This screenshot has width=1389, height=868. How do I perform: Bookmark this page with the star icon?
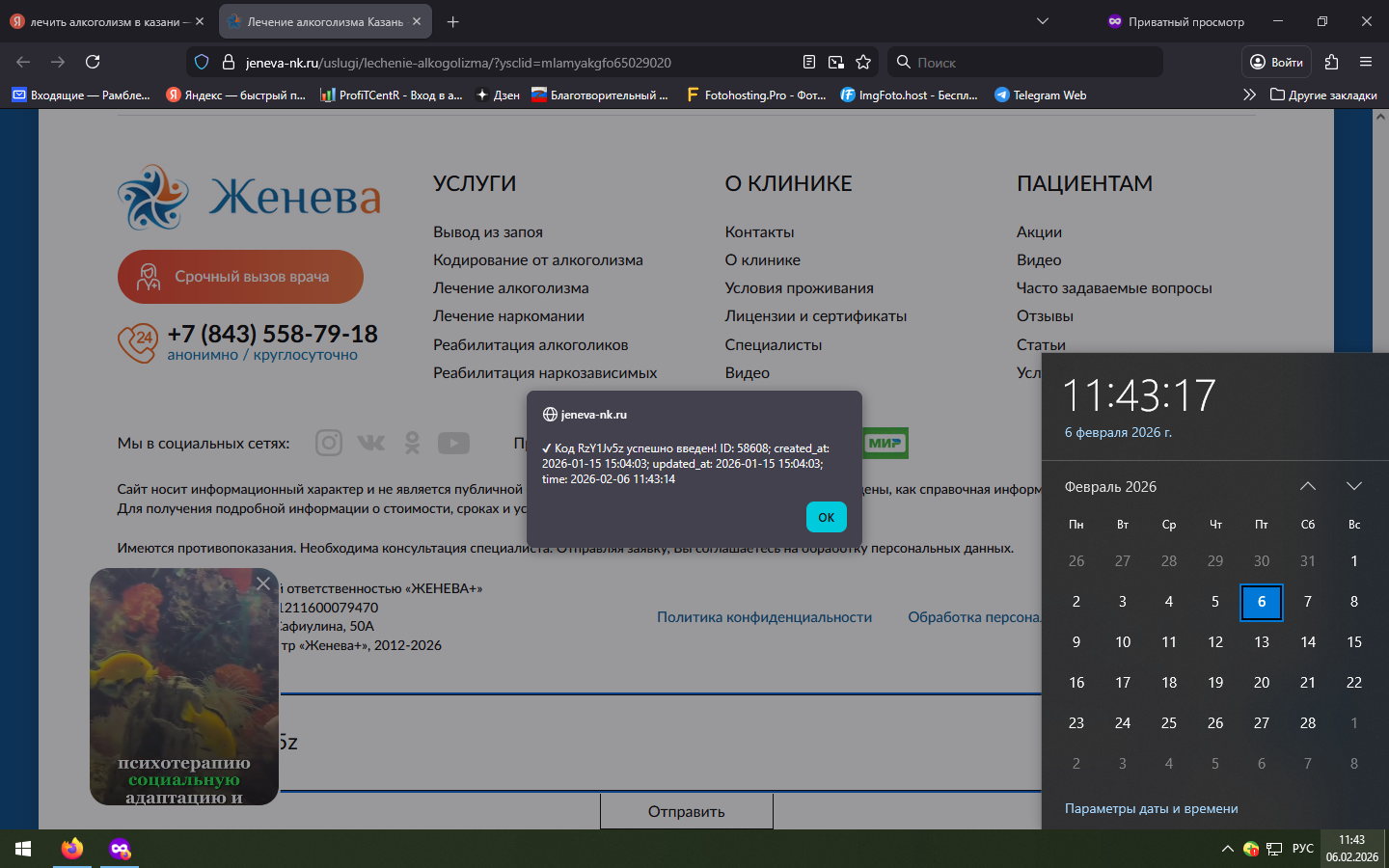click(x=863, y=62)
